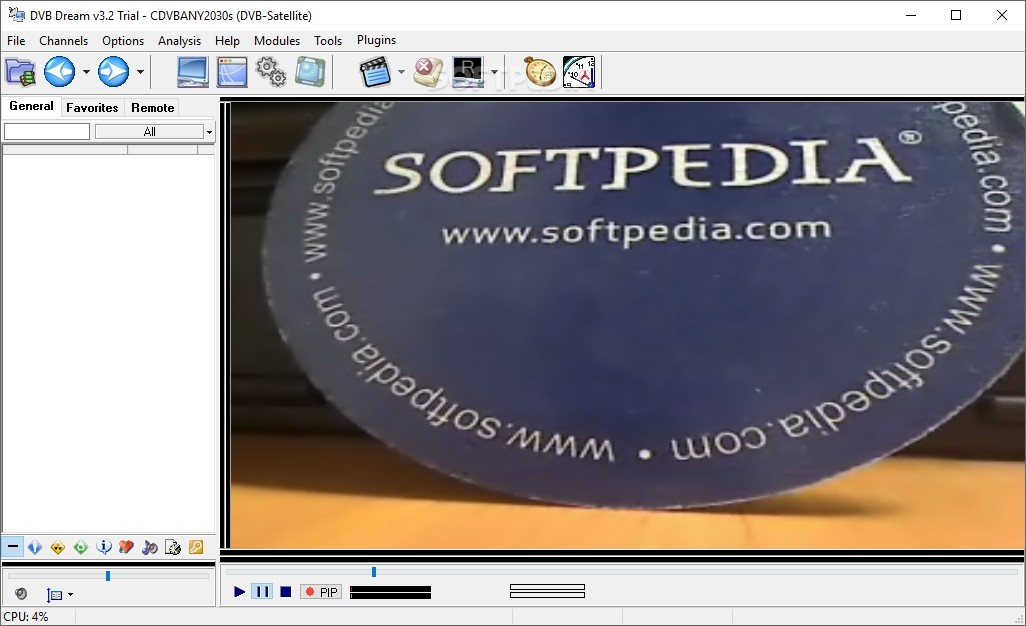Open settings via the gears icon

point(271,72)
